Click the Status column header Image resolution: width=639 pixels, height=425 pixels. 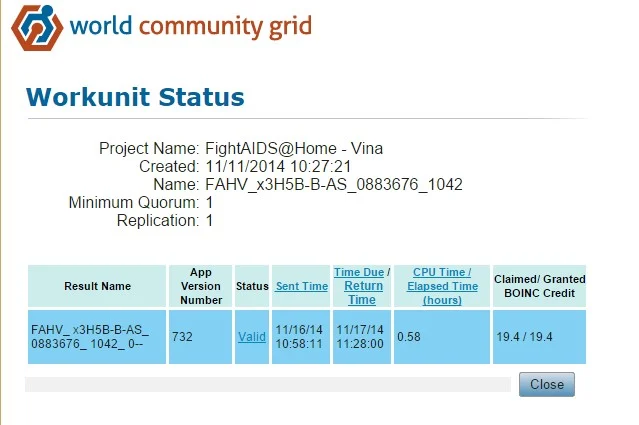click(x=252, y=286)
